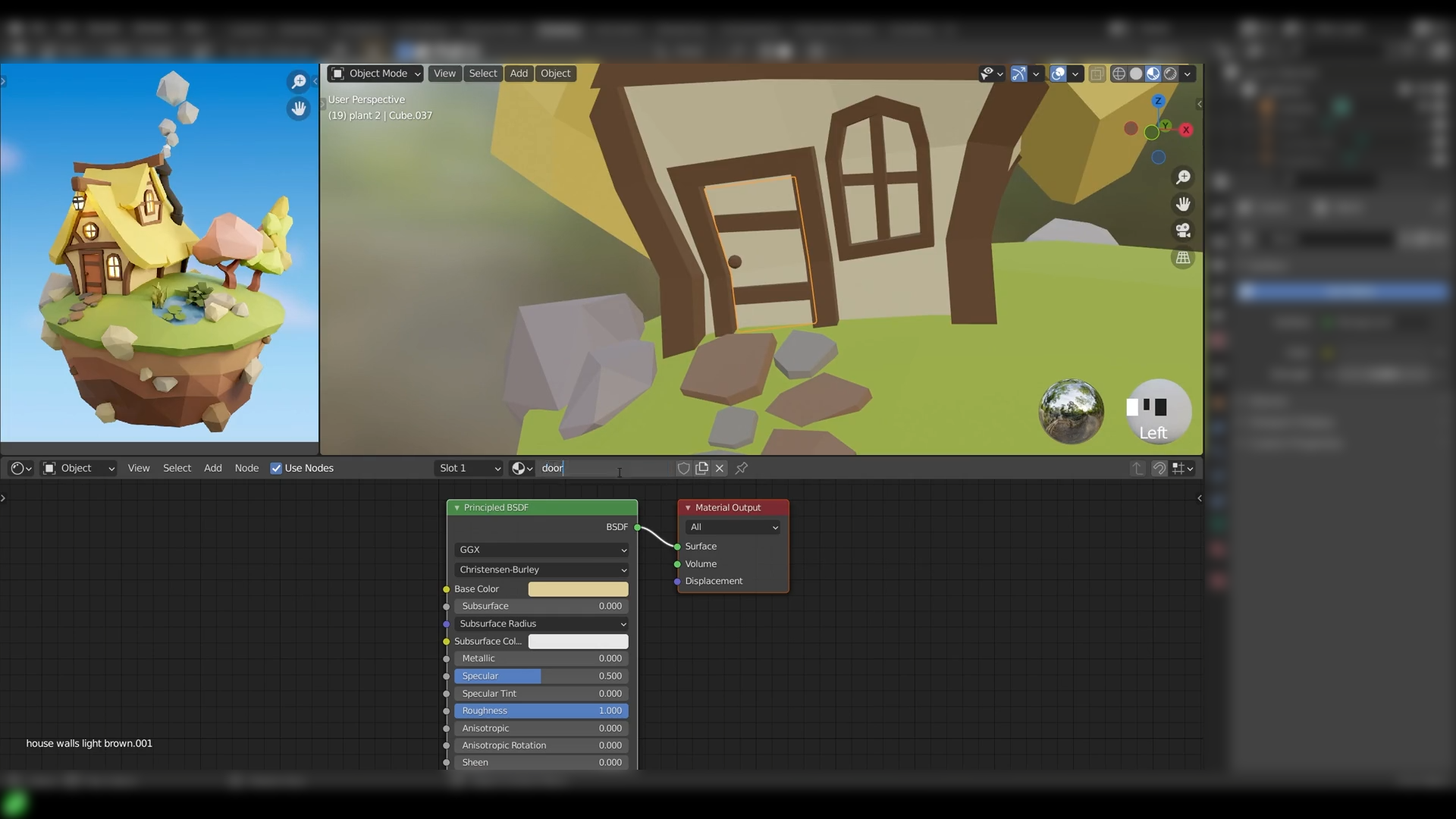Switch to Rendered viewport shading sphere icon
1456x819 pixels.
pos(1171,74)
